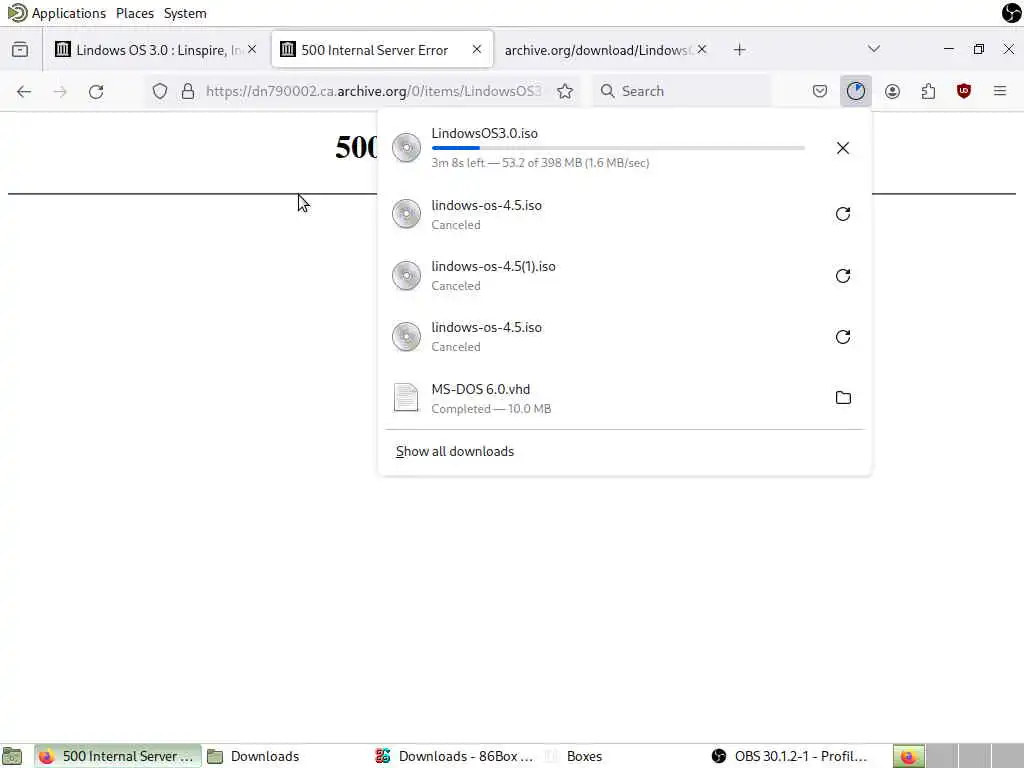Click the OBS icon in the top panel
This screenshot has height=768, width=1024.
click(1012, 13)
